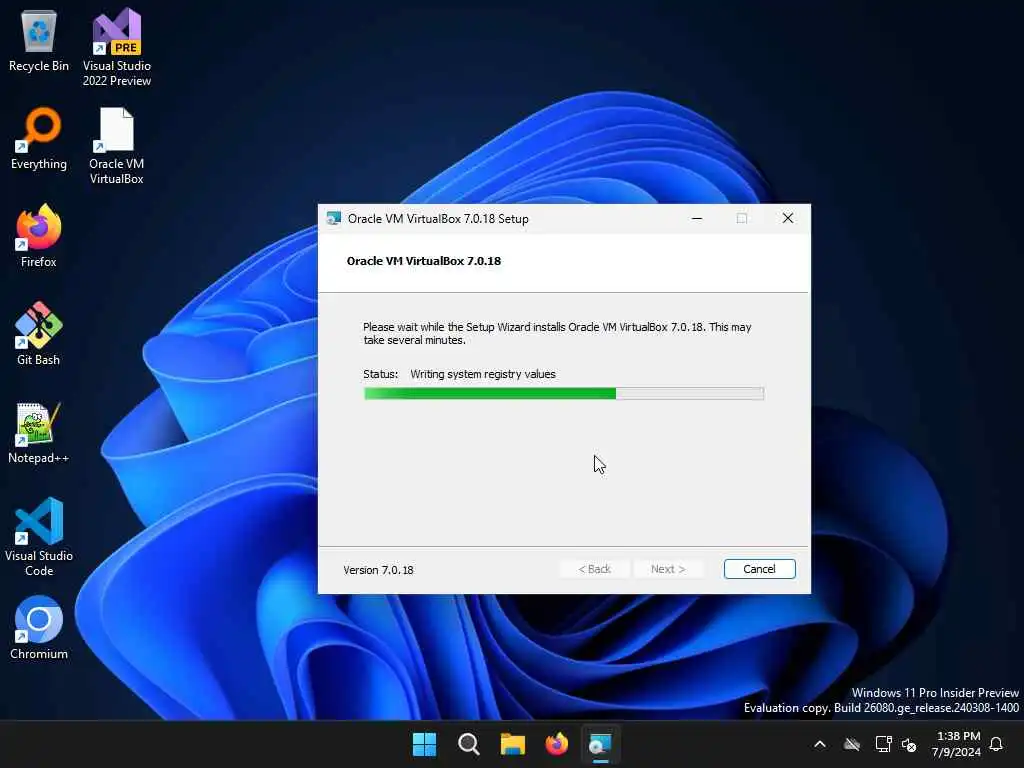Click the 'Writing system registry values' status text
1024x768 pixels.
click(x=483, y=374)
